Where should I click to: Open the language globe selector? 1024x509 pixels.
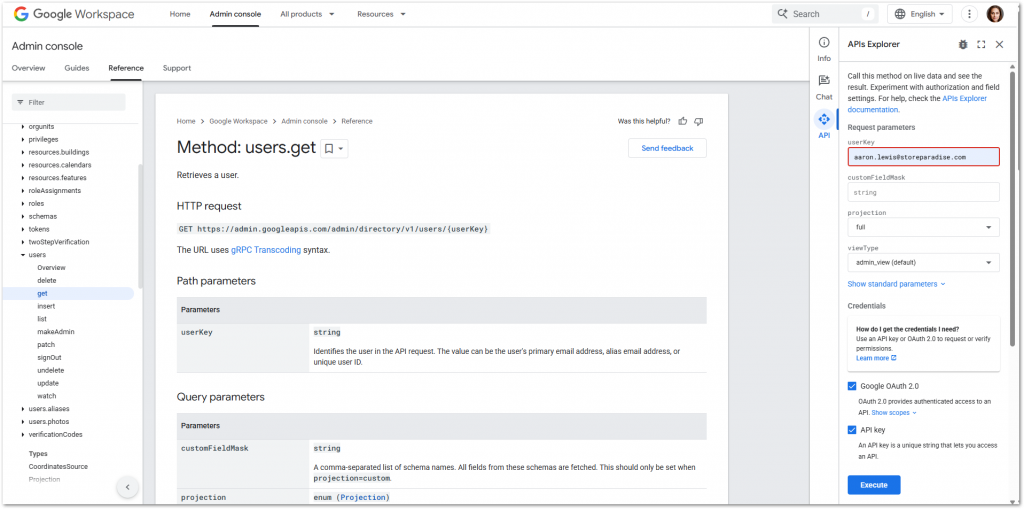[920, 14]
